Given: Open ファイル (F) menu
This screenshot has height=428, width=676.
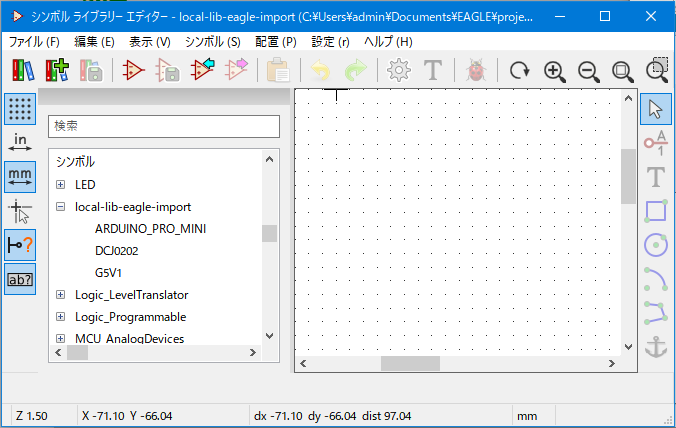Looking at the screenshot, I should point(34,42).
